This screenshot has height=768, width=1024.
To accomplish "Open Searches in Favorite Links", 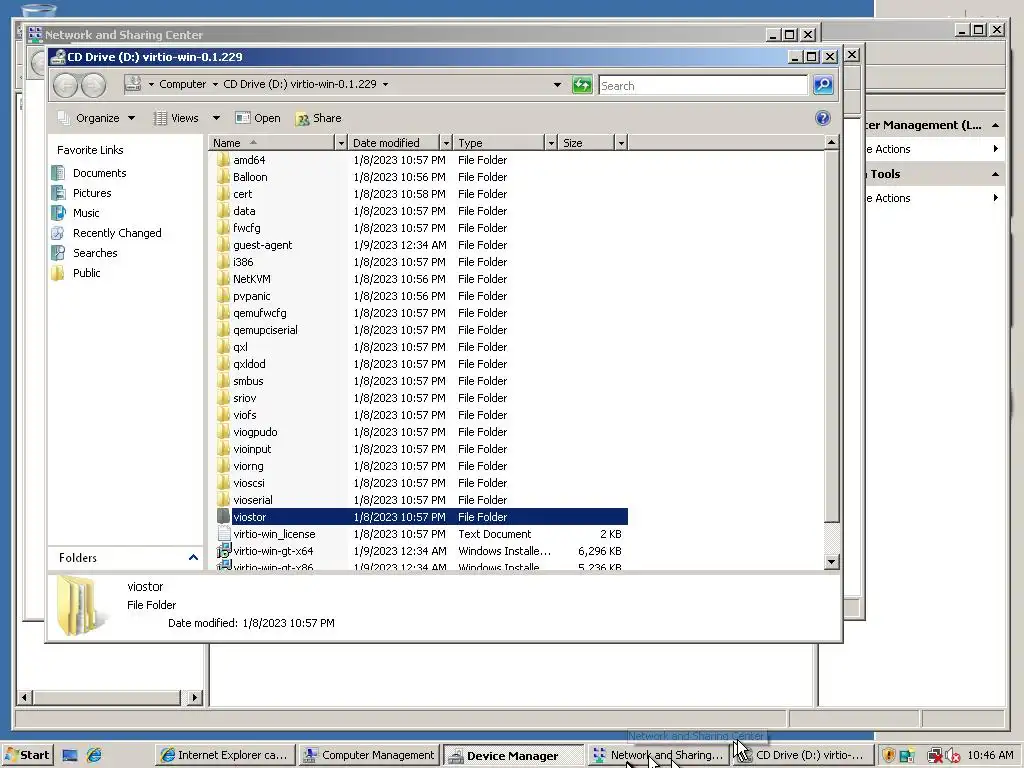I will [x=95, y=253].
